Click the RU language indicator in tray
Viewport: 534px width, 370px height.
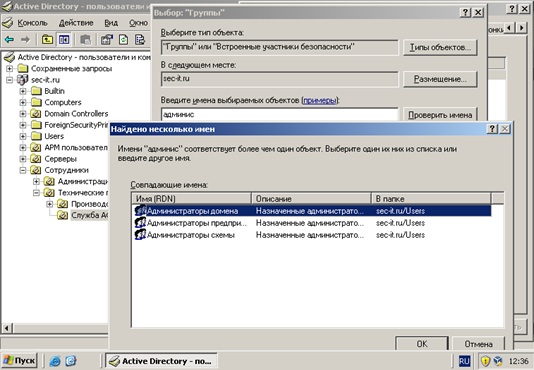(x=464, y=361)
